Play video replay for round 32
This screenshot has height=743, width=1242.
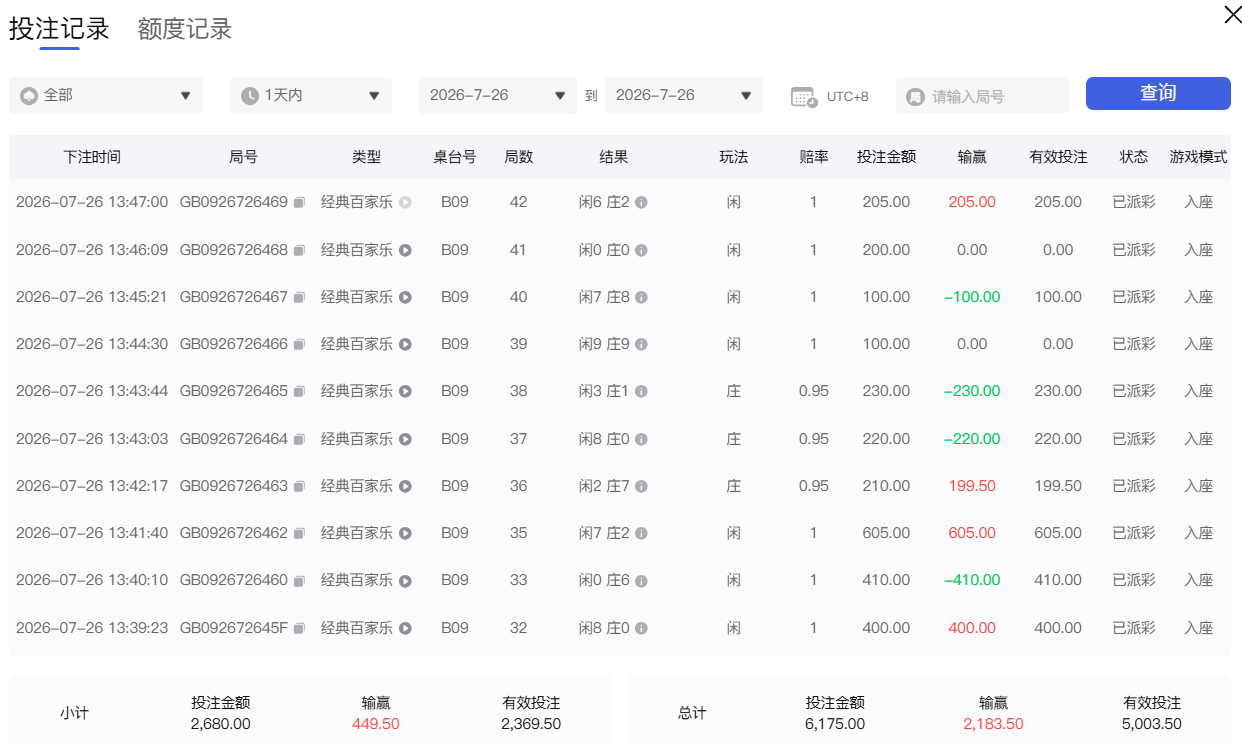click(x=405, y=629)
